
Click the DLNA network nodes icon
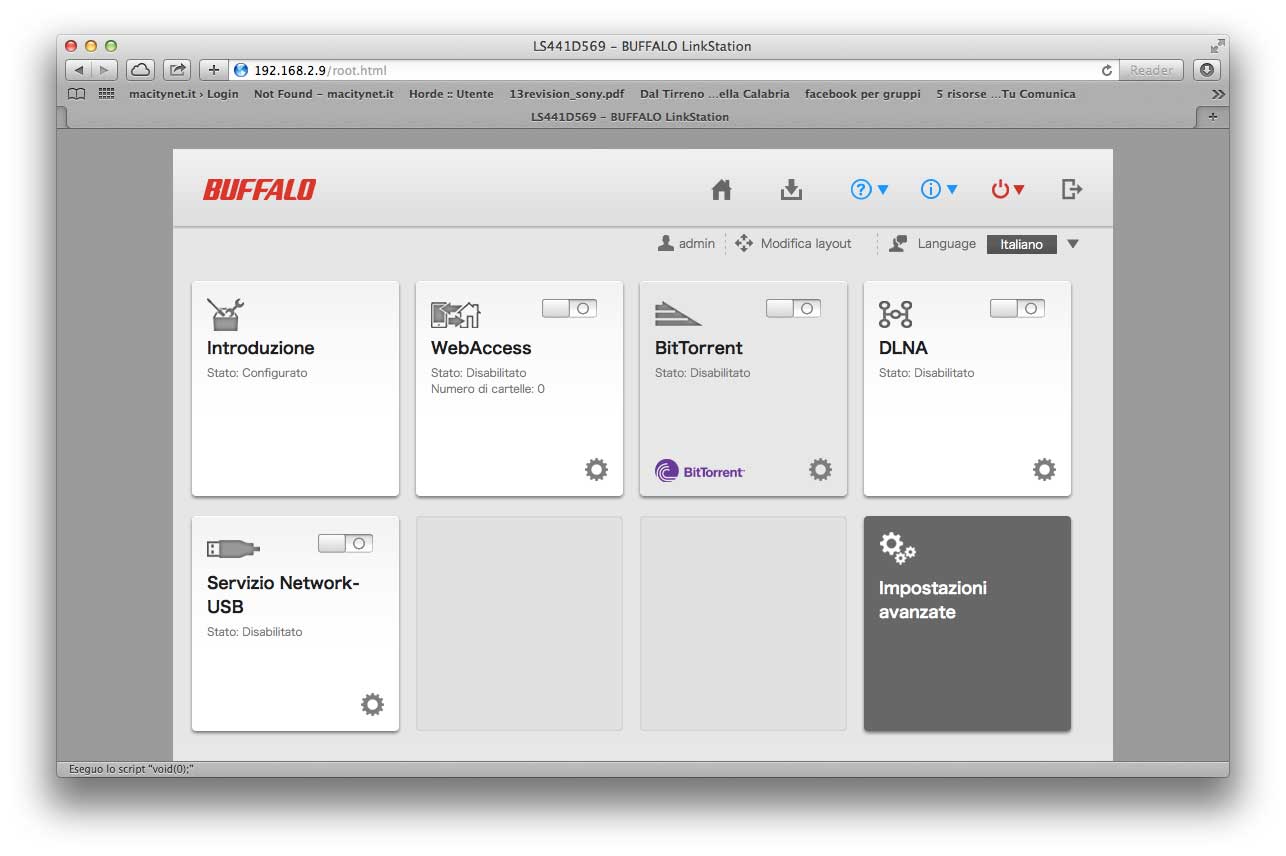click(x=895, y=314)
